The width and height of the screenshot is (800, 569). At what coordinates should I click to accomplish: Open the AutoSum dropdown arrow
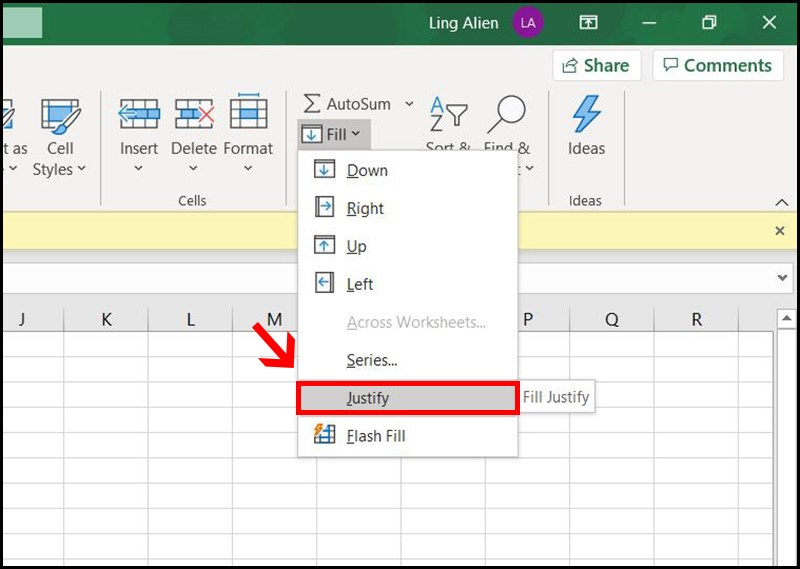pos(409,104)
